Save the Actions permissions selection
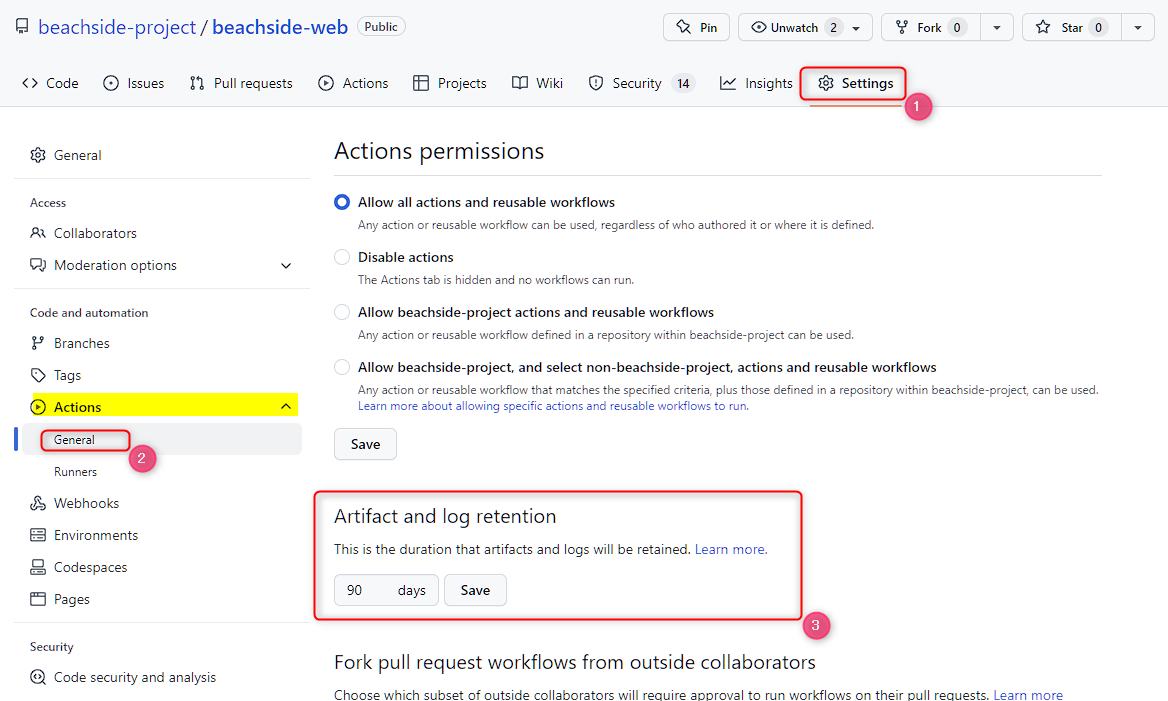Viewport: 1168px width, 701px height. click(364, 443)
